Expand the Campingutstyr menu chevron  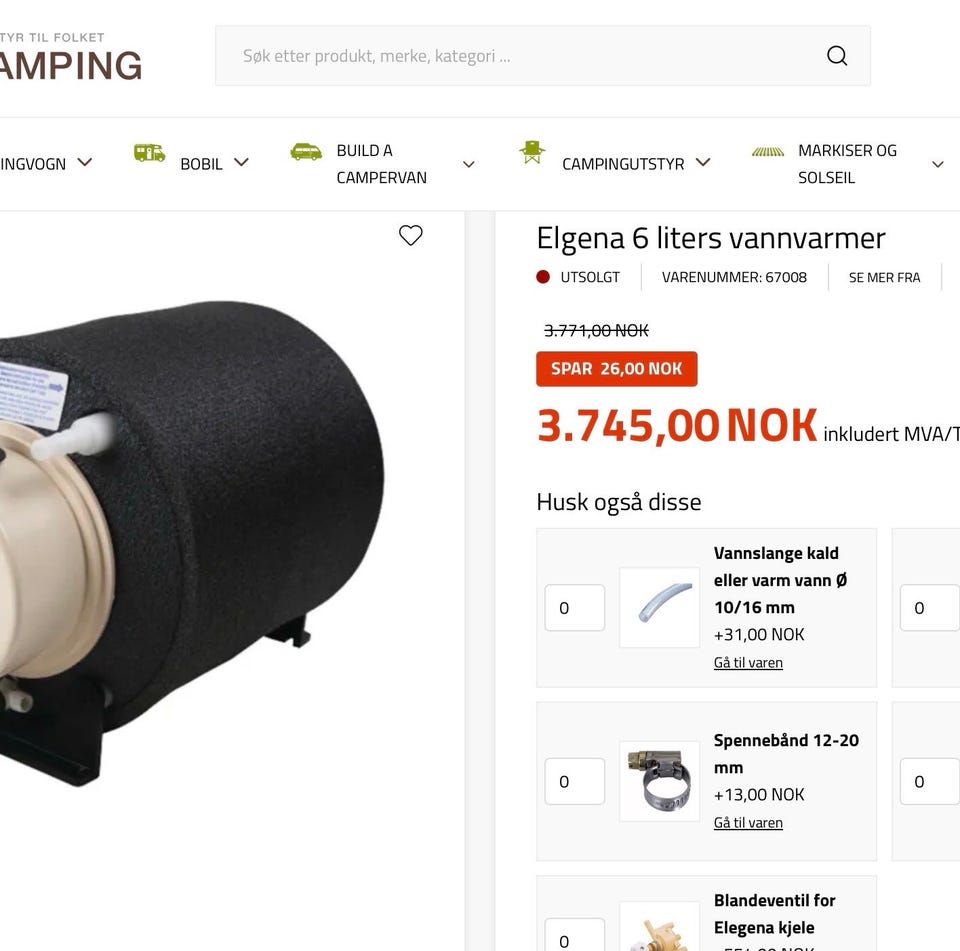click(703, 162)
